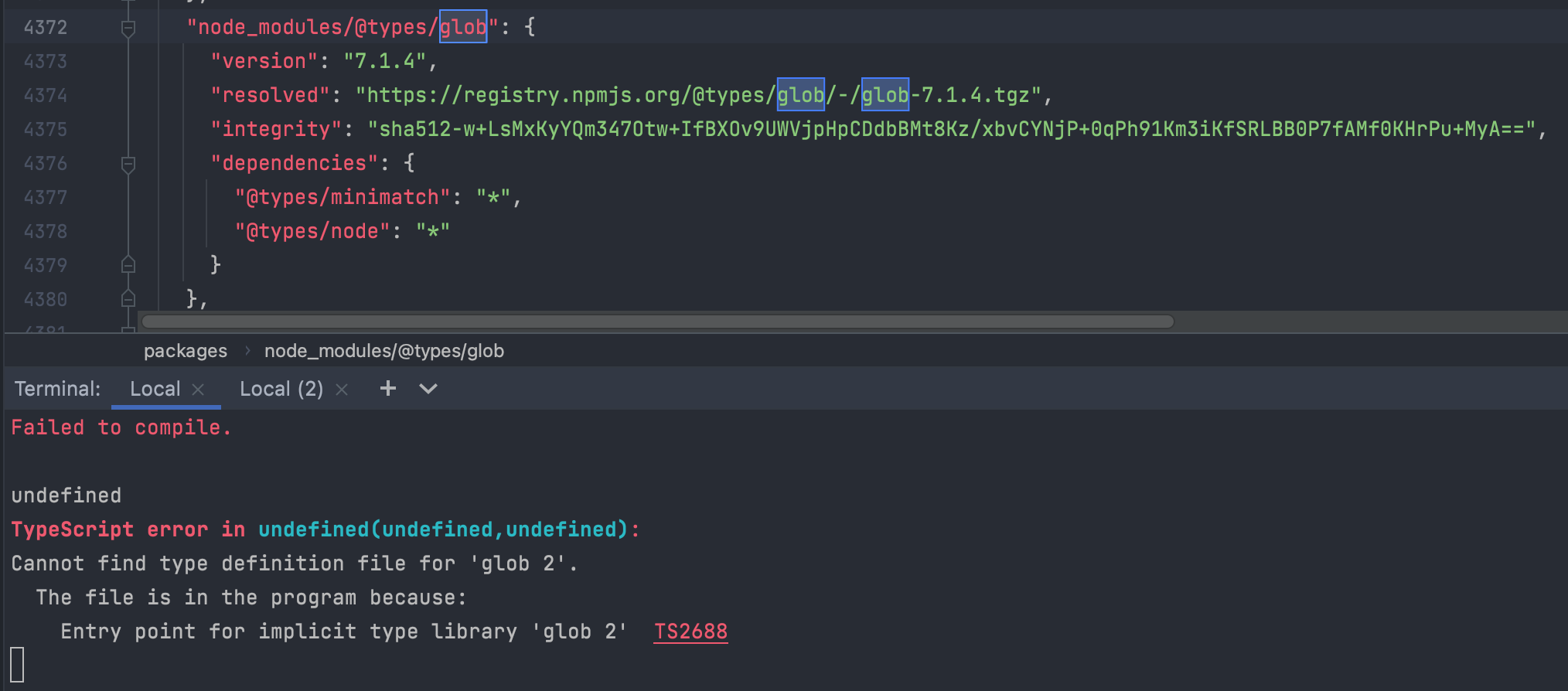Collapse the dependencies block at line 4376

point(128,165)
